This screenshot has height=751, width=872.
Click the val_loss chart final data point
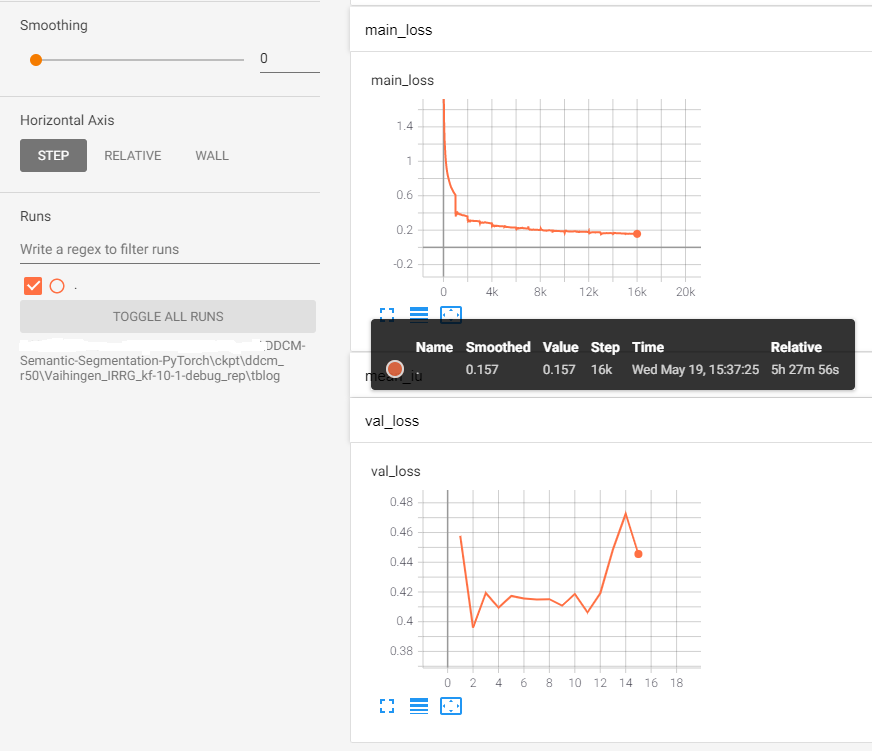click(x=638, y=554)
